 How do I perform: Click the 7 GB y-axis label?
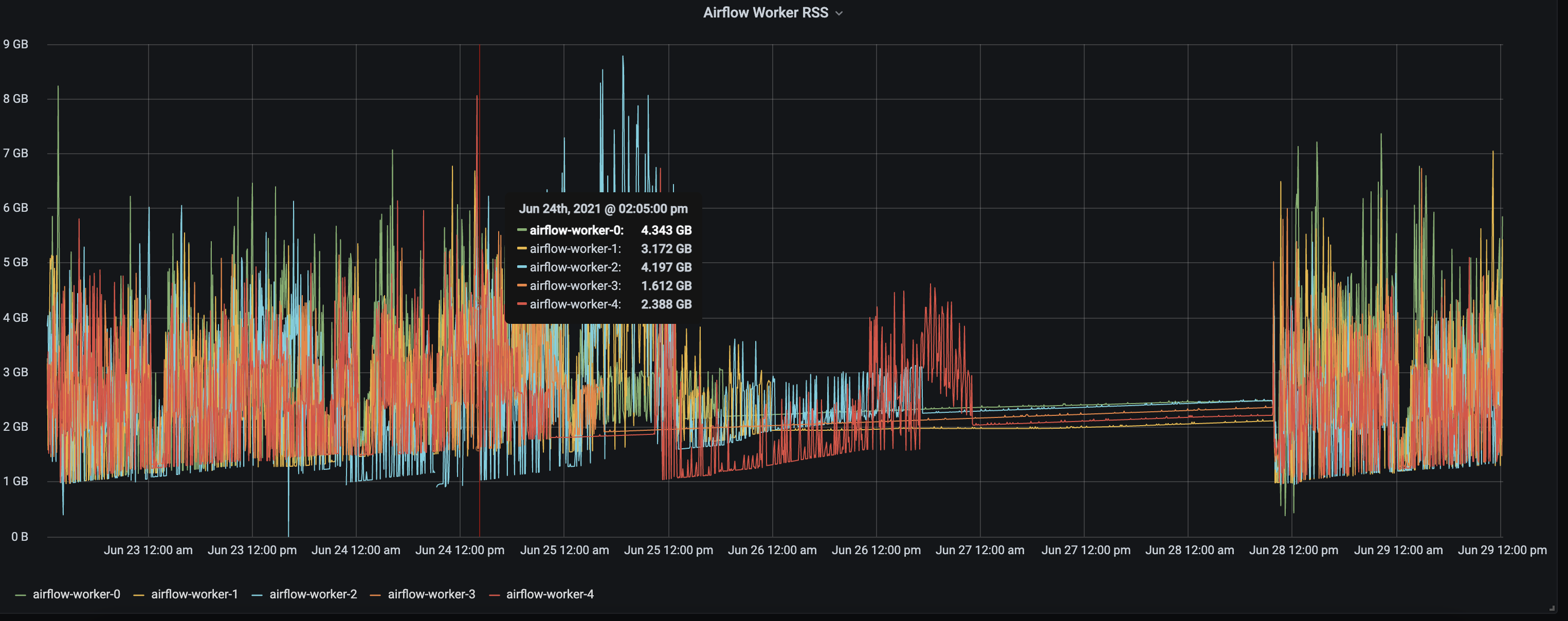coord(16,153)
